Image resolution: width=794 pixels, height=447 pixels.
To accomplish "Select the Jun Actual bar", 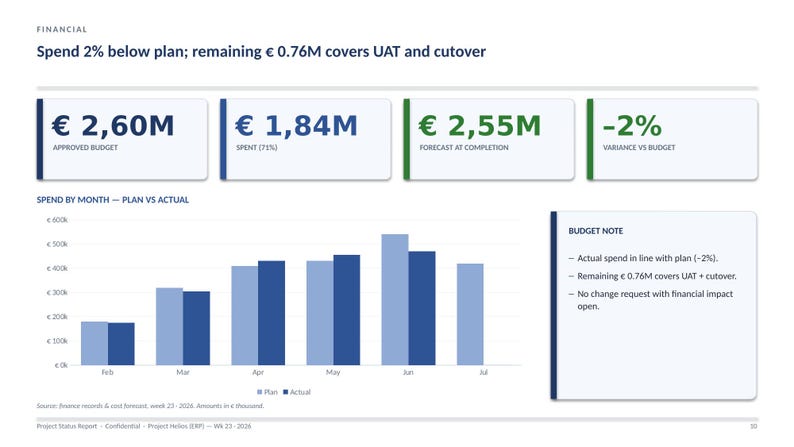I will [422, 308].
